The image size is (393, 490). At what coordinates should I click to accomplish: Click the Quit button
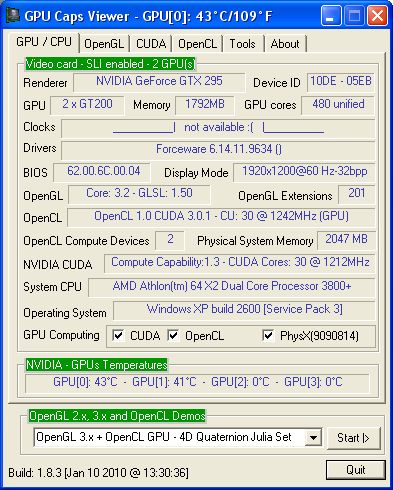(x=356, y=470)
